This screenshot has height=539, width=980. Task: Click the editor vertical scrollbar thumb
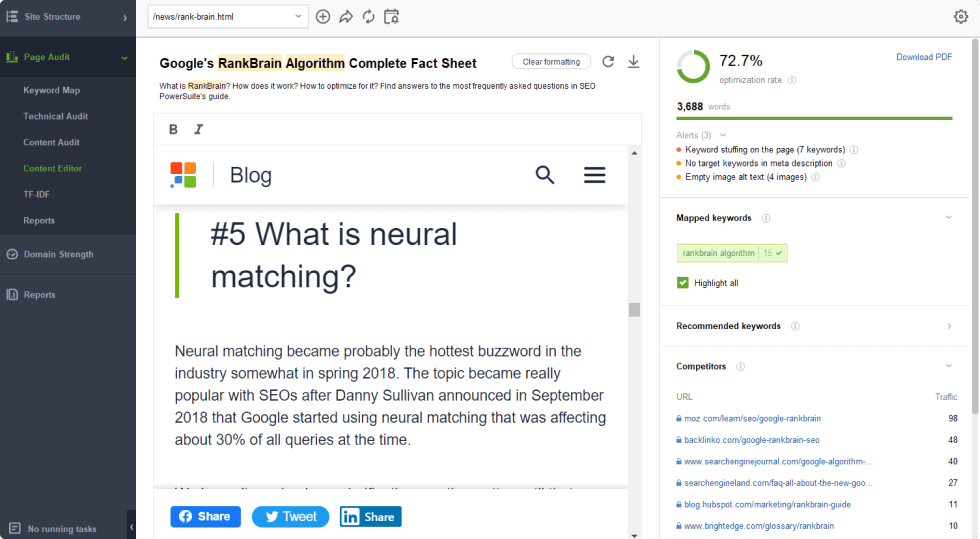tap(634, 310)
